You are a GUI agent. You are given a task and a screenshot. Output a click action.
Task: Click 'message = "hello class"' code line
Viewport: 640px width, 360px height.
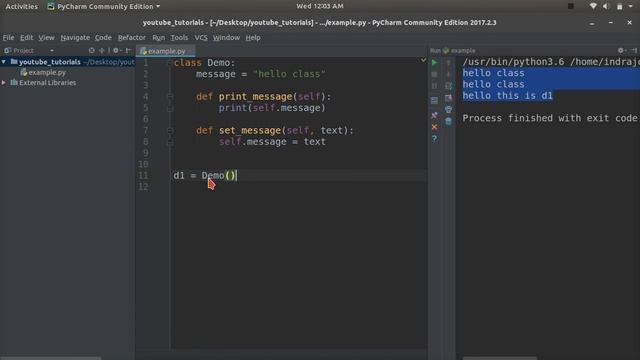tap(260, 74)
